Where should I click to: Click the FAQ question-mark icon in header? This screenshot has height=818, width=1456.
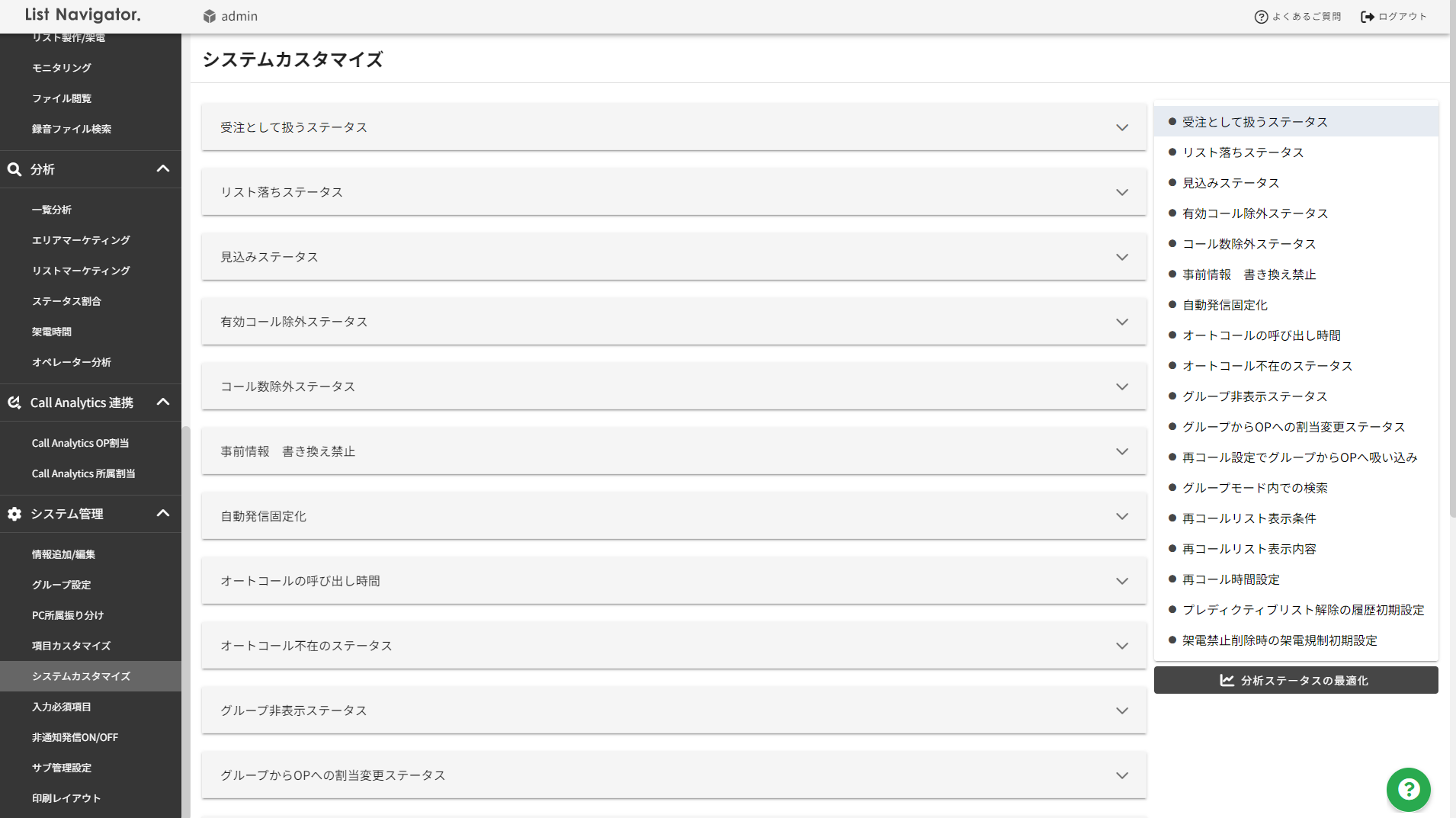tap(1261, 17)
